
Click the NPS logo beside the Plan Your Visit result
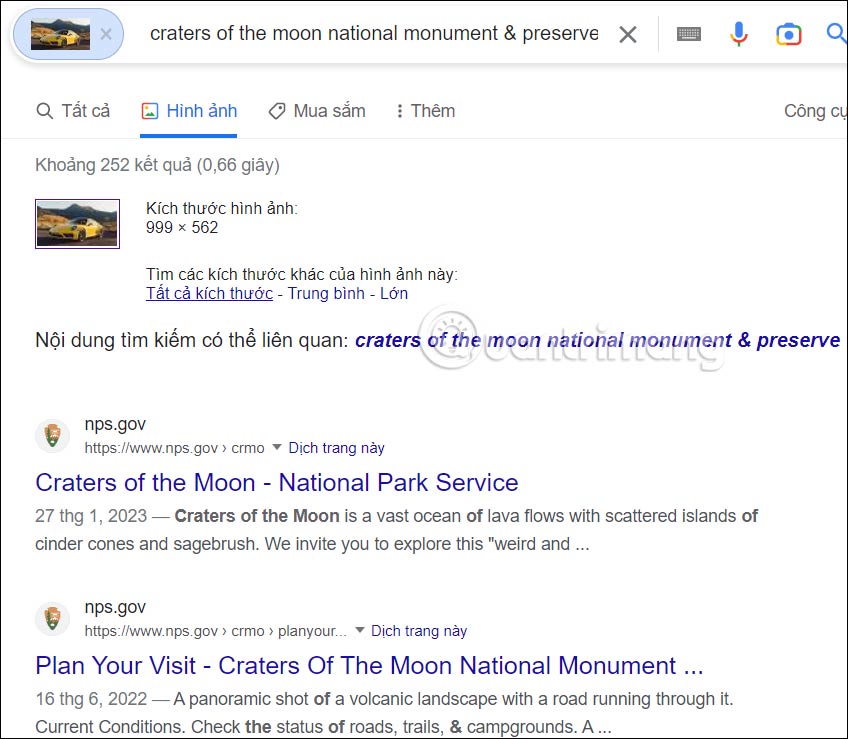[x=52, y=618]
